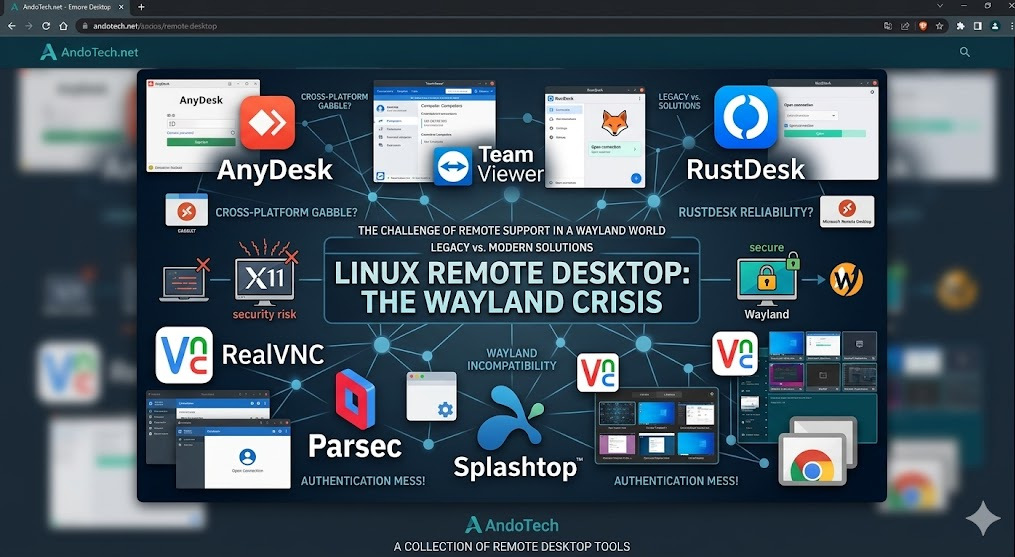Go back to the previous page
This screenshot has height=557, width=1015.
[12, 26]
